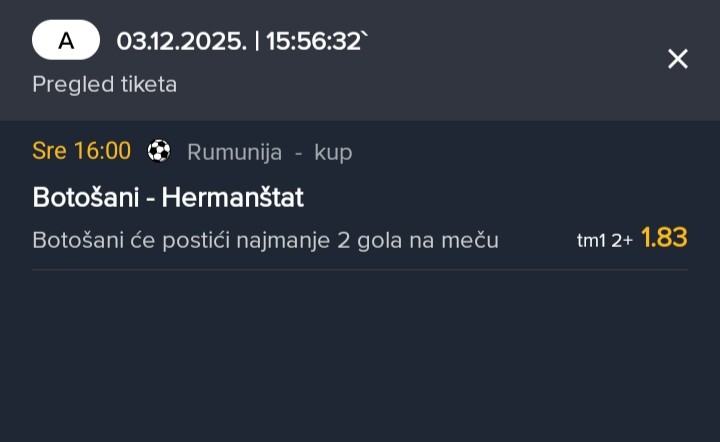Open the Rumunija country label
The height and width of the screenshot is (442, 720).
coord(233,152)
